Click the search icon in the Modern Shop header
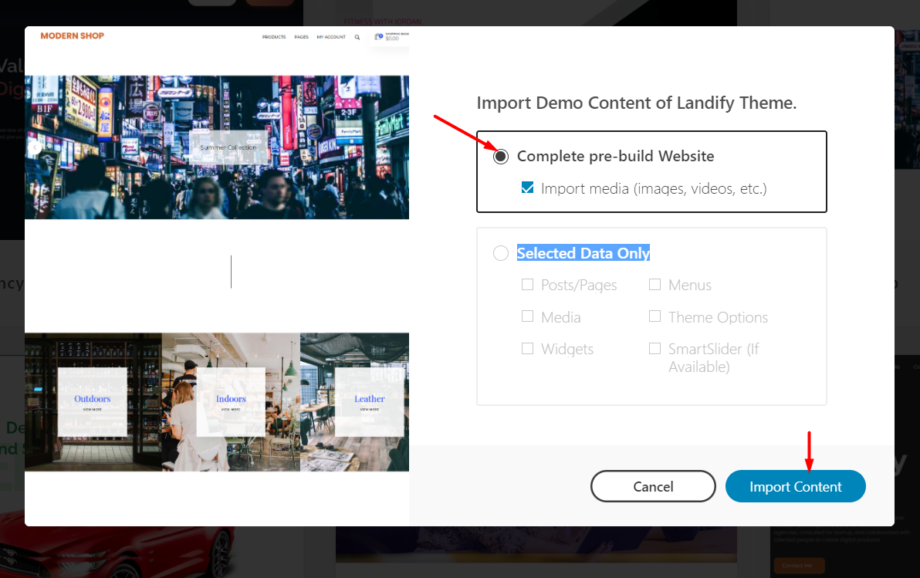This screenshot has height=578, width=920. coord(357,37)
